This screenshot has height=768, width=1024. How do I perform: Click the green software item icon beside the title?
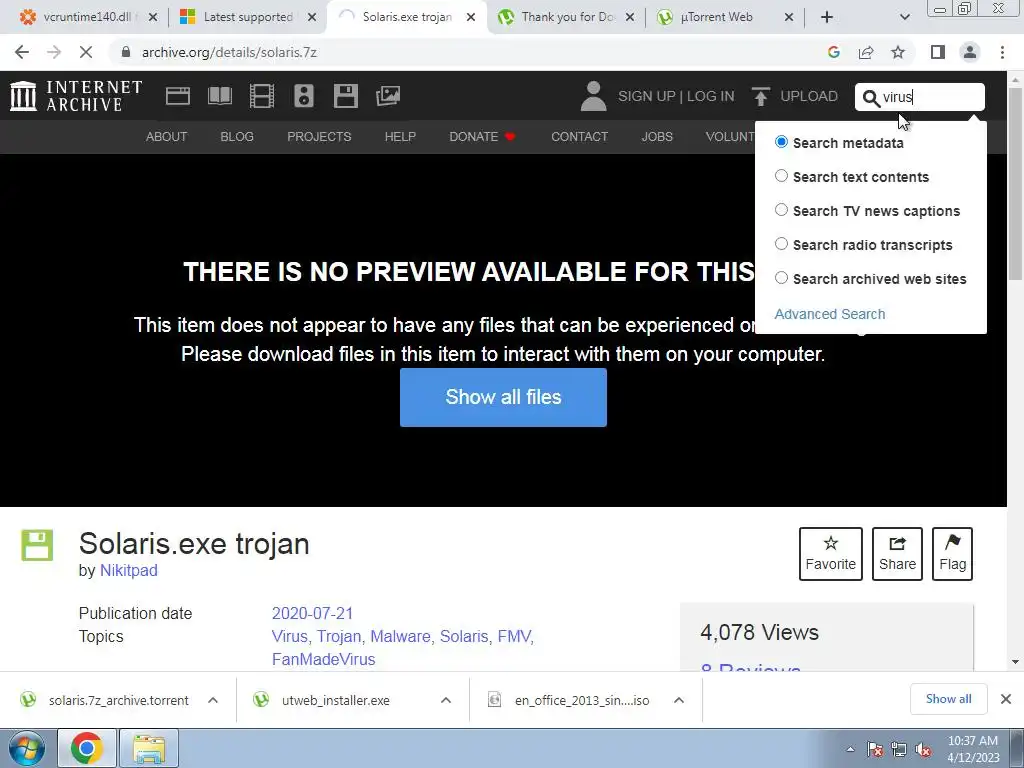(37, 545)
